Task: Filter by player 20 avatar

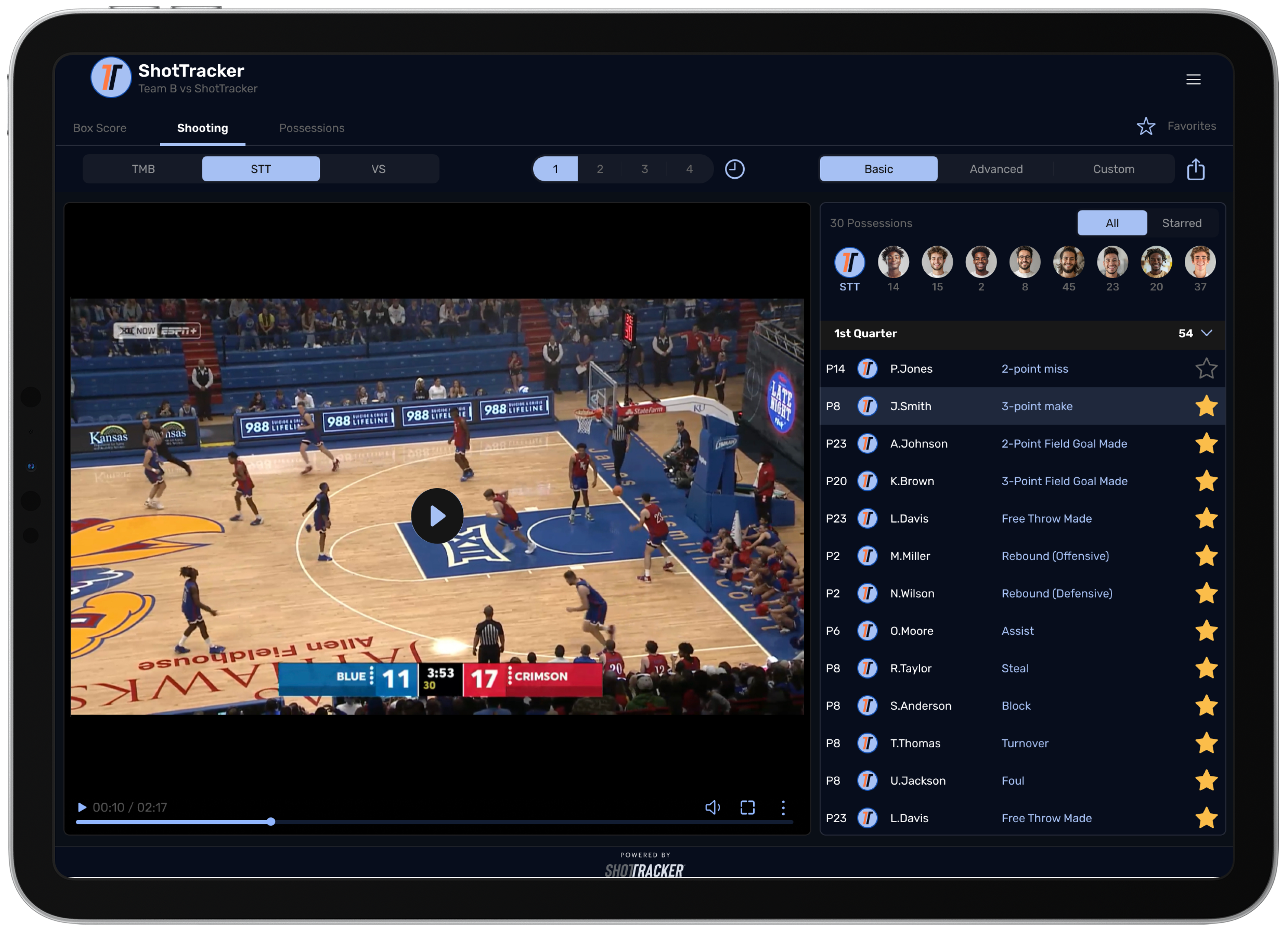Action: pos(1156,262)
